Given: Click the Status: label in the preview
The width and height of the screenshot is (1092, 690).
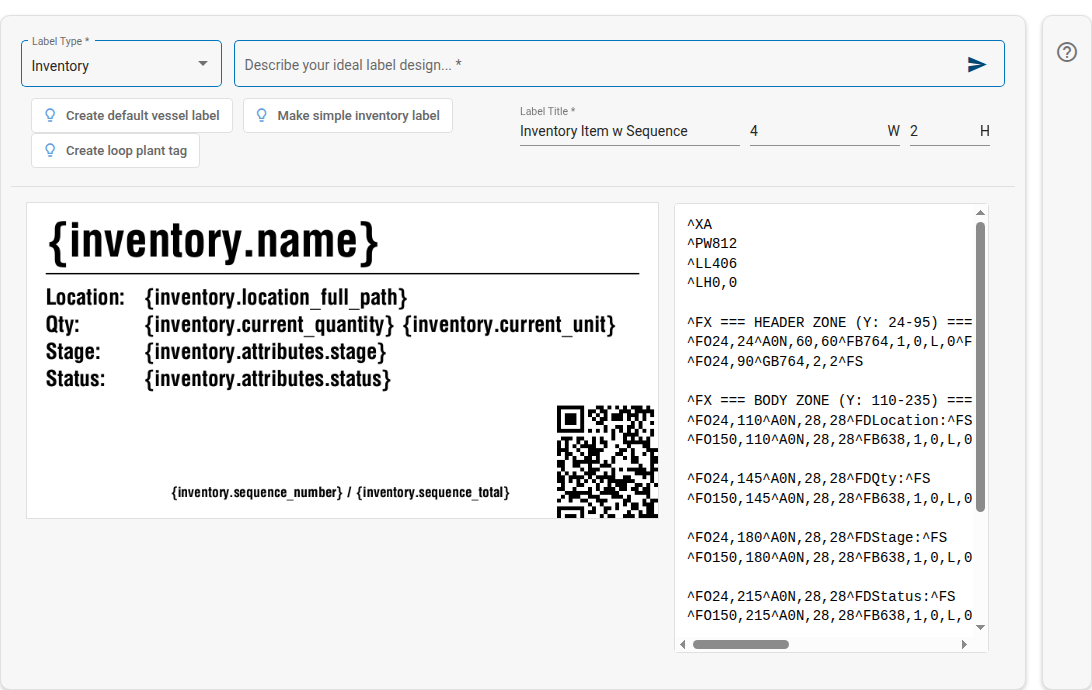Looking at the screenshot, I should [x=75, y=379].
